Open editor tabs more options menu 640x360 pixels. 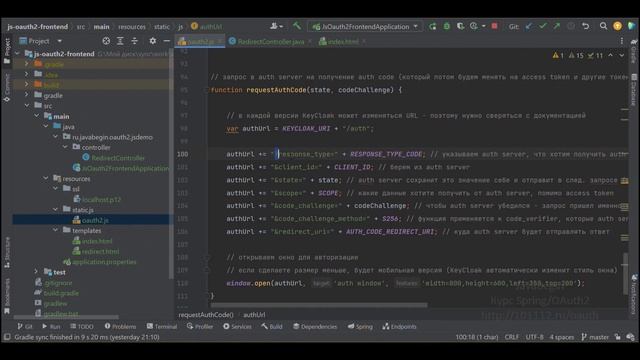click(x=622, y=41)
